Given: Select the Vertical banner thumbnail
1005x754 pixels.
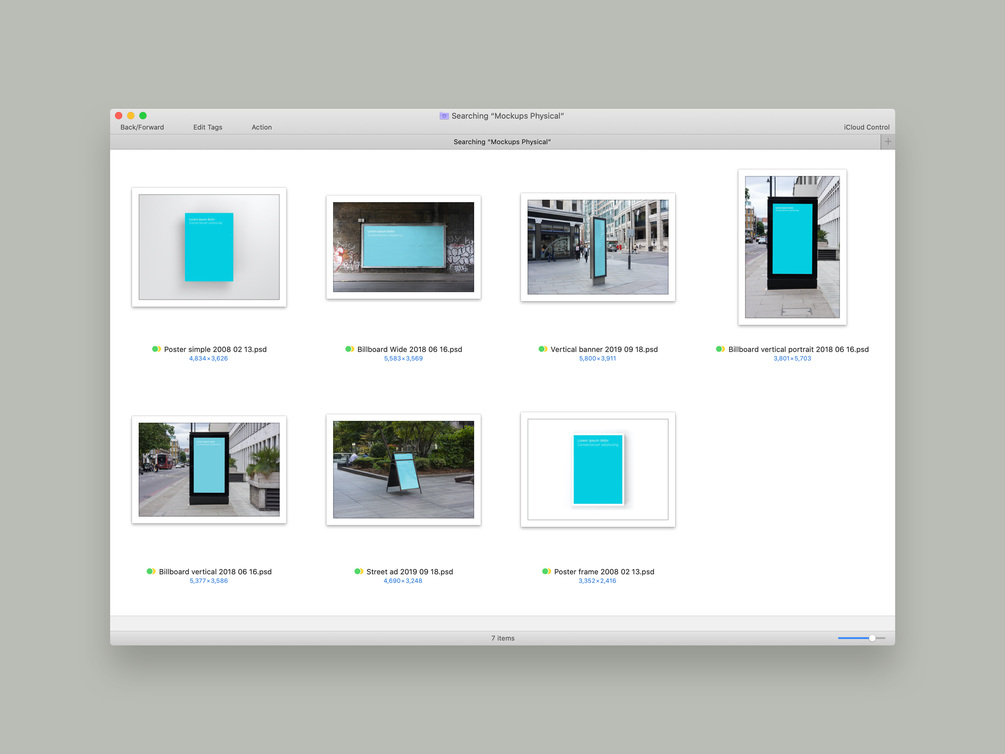Looking at the screenshot, I should point(597,247).
